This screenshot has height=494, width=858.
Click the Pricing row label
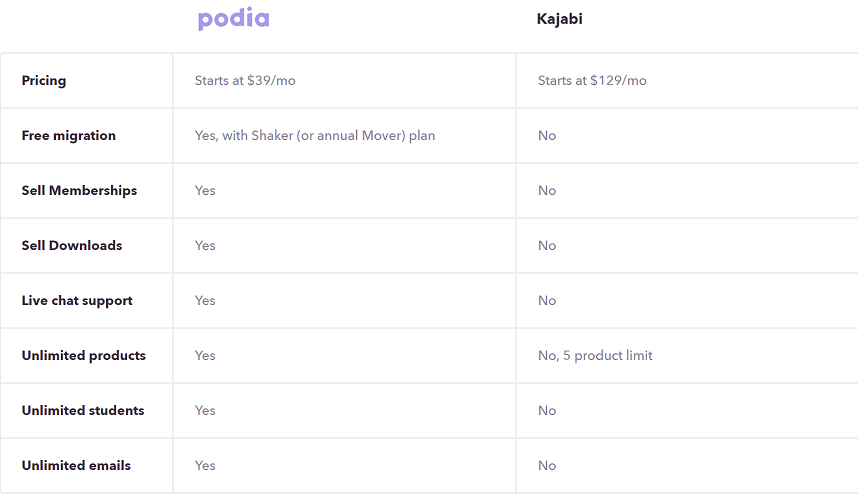tap(44, 81)
